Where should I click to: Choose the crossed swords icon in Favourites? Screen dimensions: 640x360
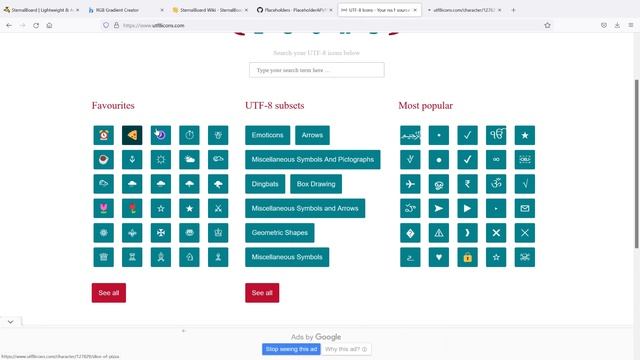(218, 209)
